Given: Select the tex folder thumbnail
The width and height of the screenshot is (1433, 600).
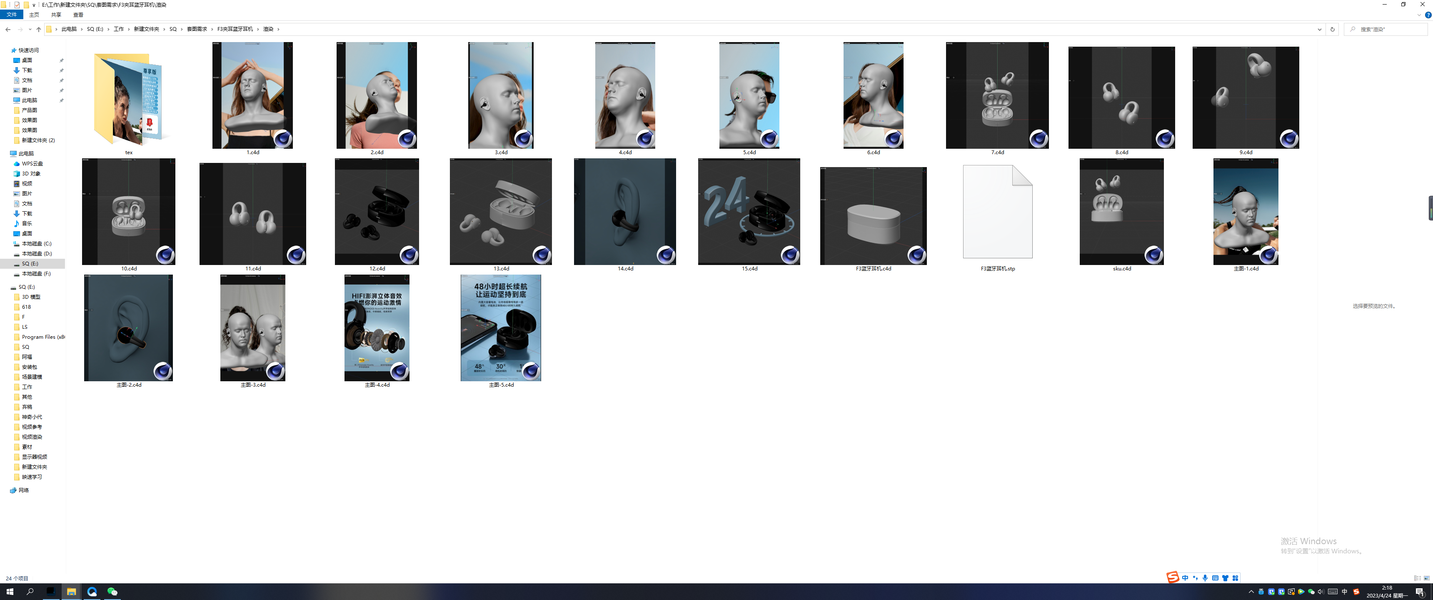Looking at the screenshot, I should pos(128,98).
